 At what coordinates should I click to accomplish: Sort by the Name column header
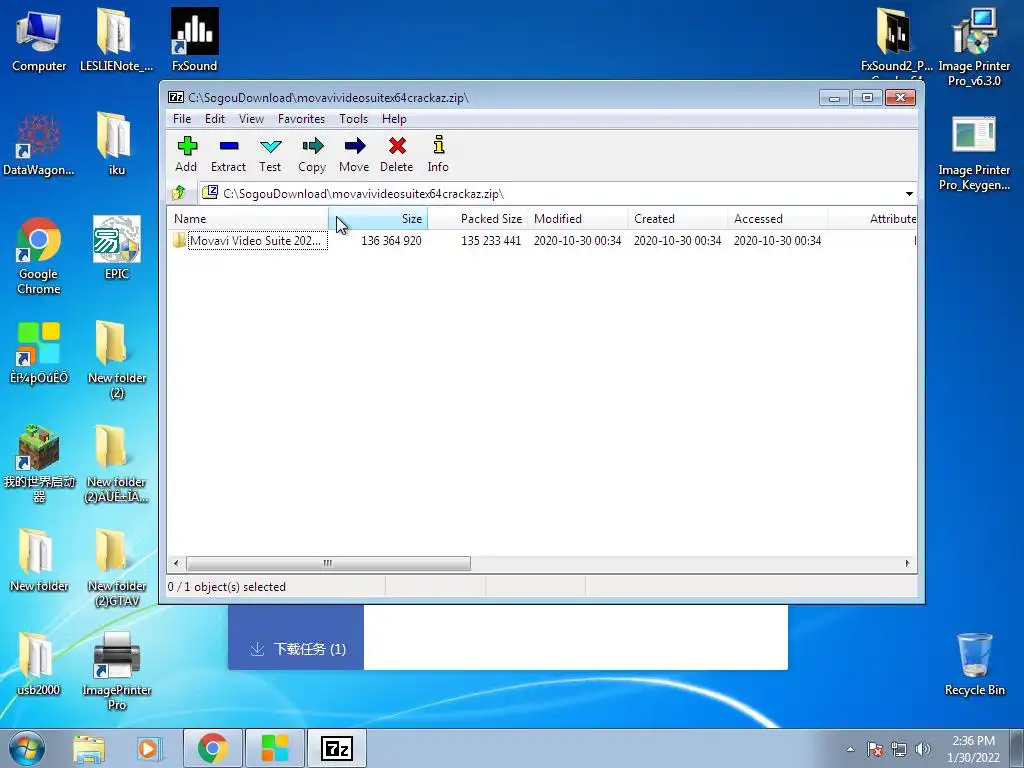pos(248,219)
